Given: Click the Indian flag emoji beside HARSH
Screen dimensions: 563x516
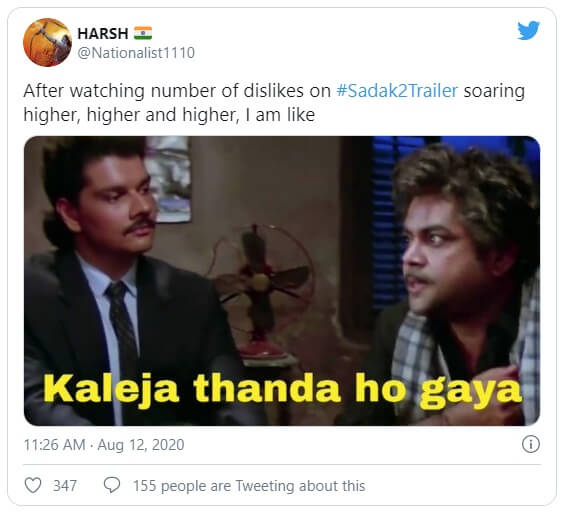Looking at the screenshot, I should pos(143,33).
